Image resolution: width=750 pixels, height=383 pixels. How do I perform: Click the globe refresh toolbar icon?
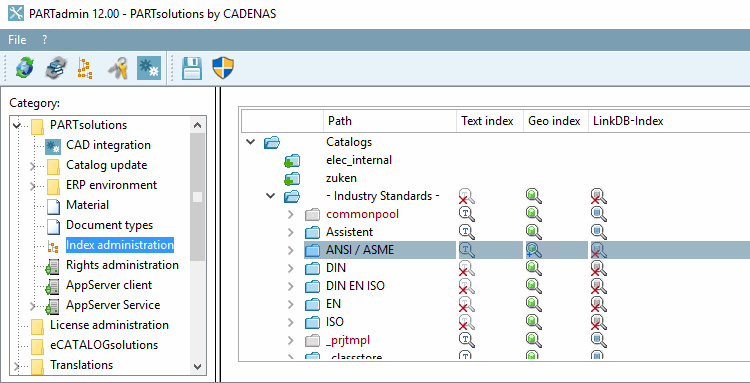pos(24,67)
